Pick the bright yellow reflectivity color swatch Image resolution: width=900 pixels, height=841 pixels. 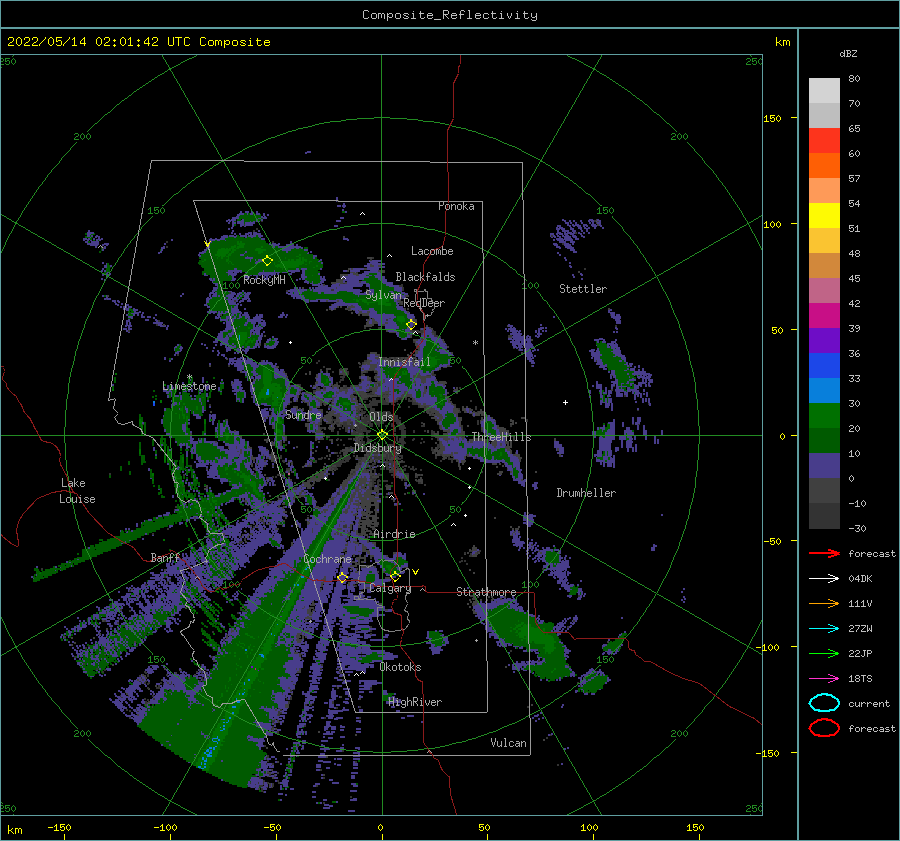tap(824, 215)
